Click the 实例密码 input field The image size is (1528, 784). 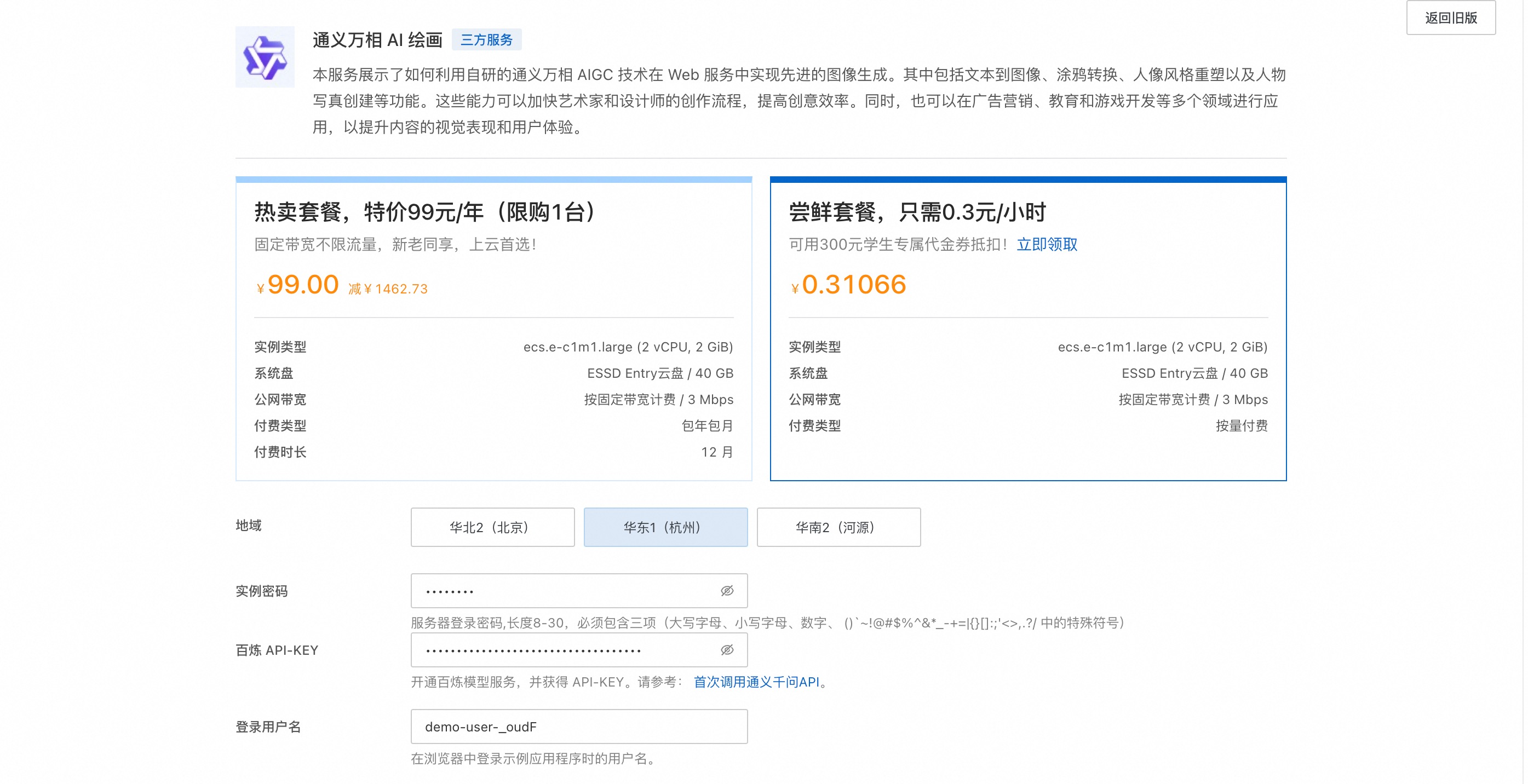(x=564, y=591)
